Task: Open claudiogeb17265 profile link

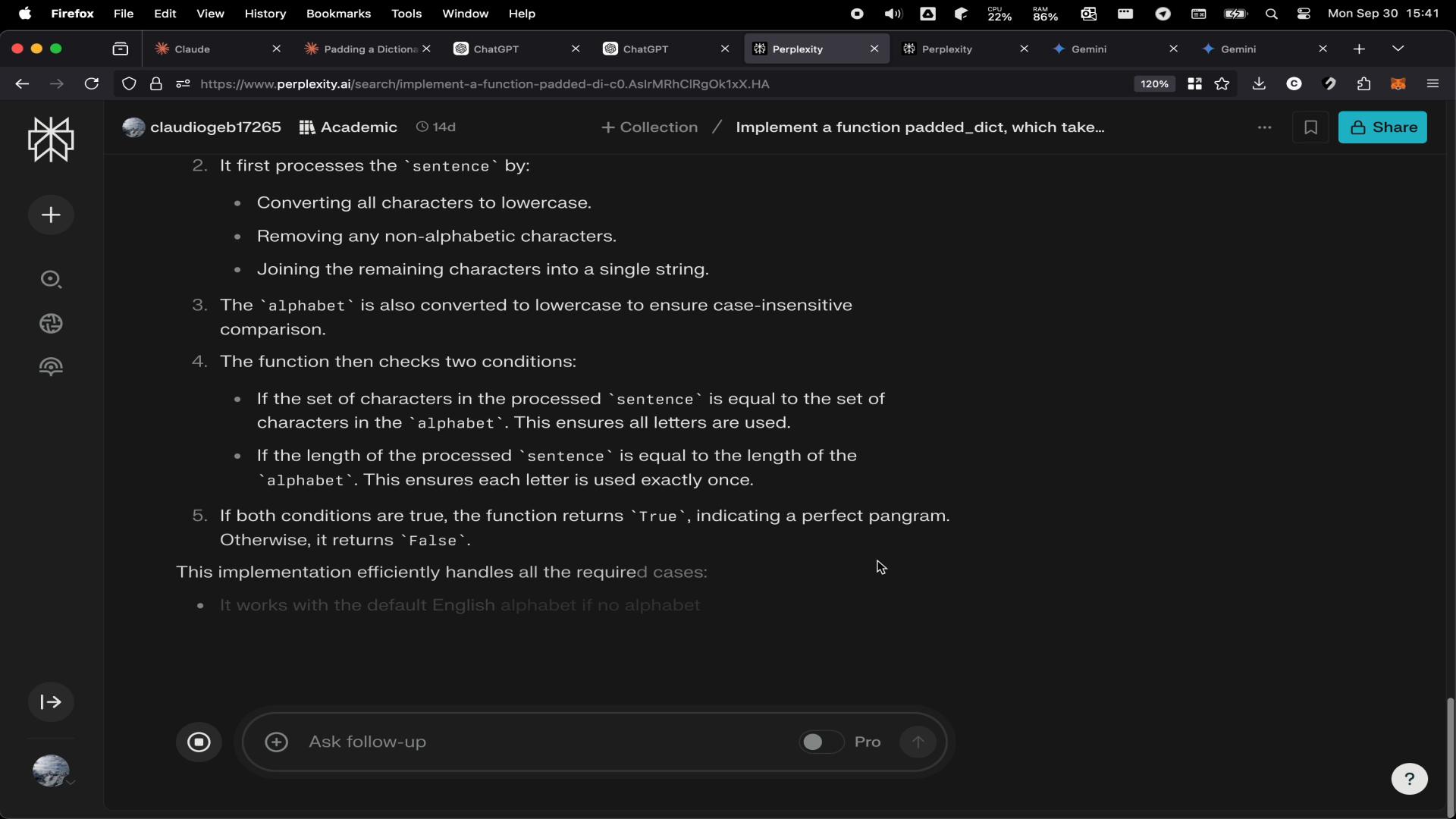Action: coord(202,127)
